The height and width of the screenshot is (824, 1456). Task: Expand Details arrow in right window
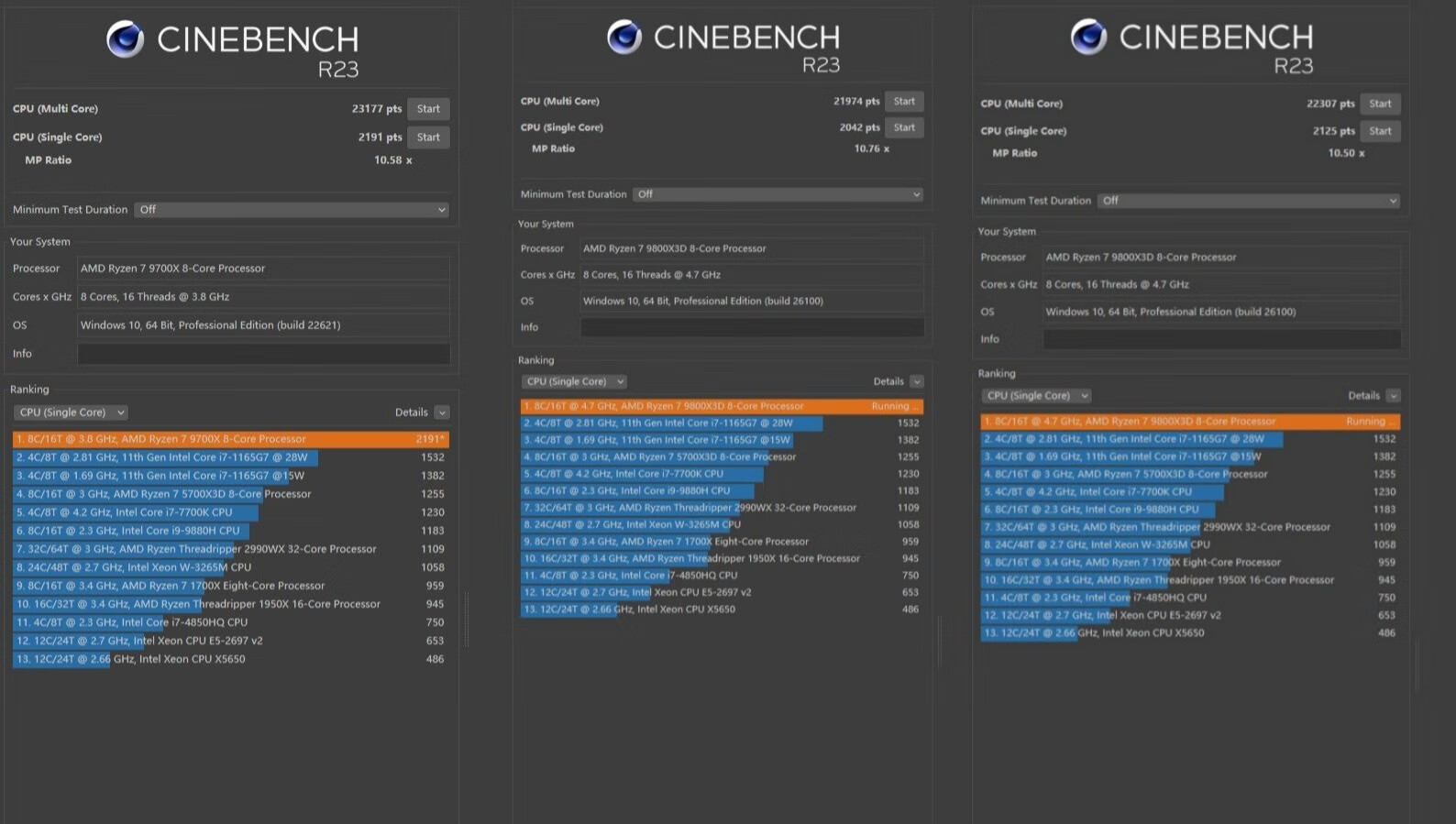pos(1394,396)
